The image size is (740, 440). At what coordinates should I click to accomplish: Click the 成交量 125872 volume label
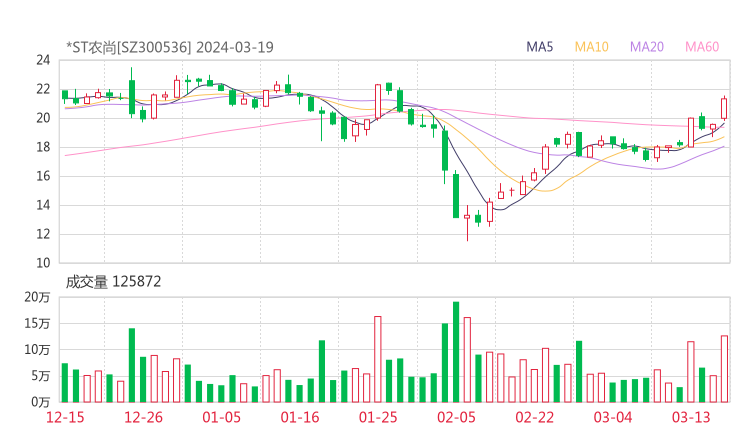(x=113, y=282)
